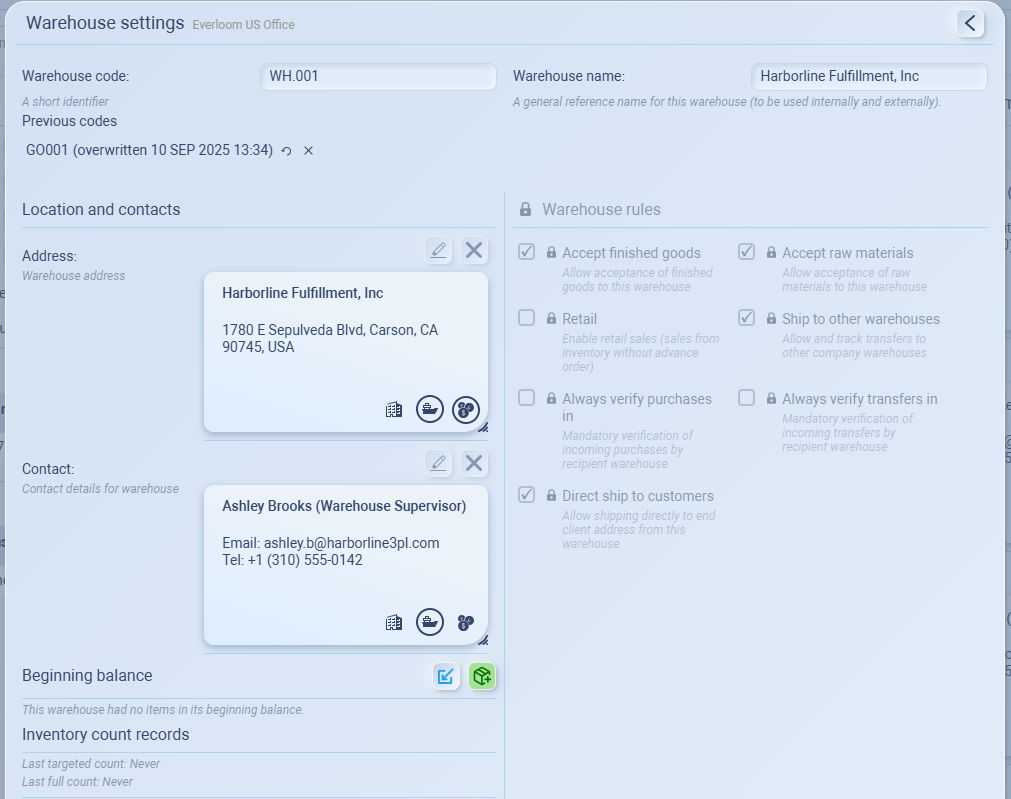This screenshot has height=799, width=1011.
Task: Toggle the Accept finished goods checkbox
Action: 527,252
